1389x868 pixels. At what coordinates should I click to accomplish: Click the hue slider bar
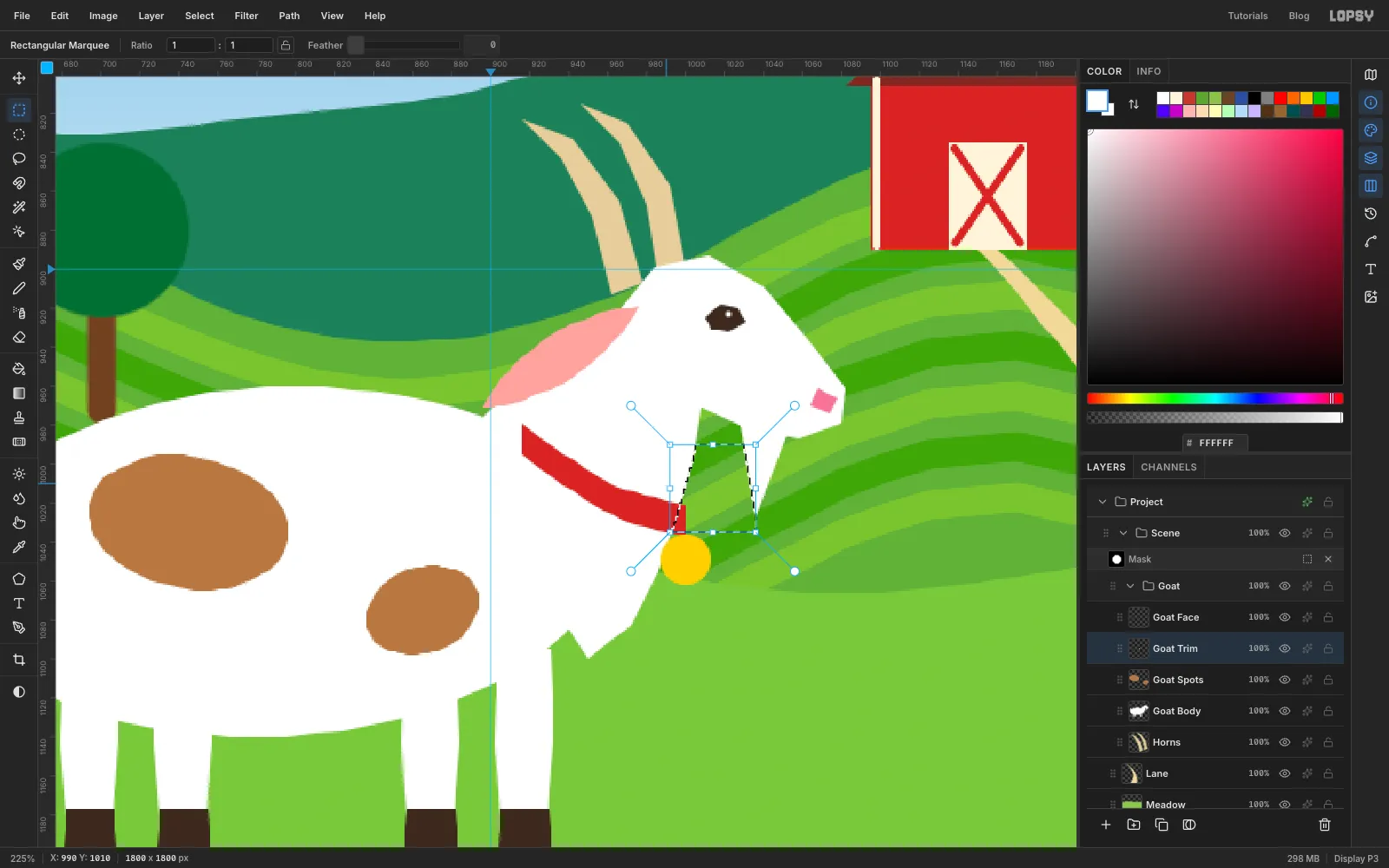(1215, 398)
